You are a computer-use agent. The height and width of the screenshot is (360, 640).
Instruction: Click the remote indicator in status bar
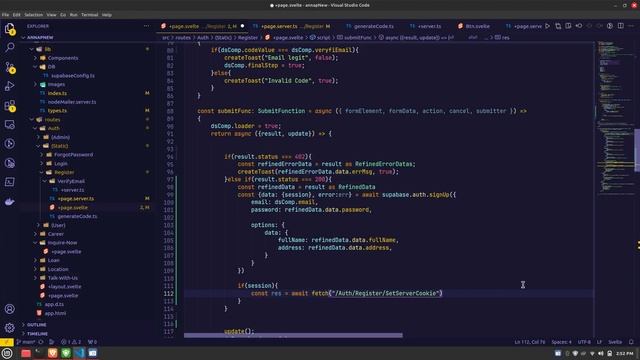click(x=7, y=342)
